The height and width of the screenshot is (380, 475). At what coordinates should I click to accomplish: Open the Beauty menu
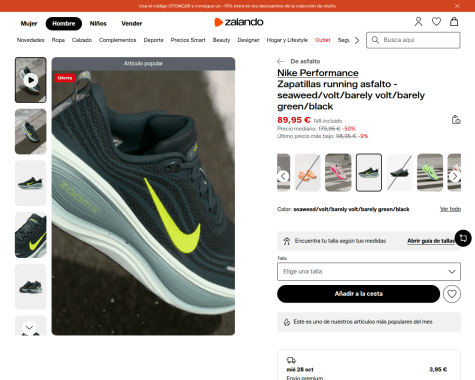(221, 40)
